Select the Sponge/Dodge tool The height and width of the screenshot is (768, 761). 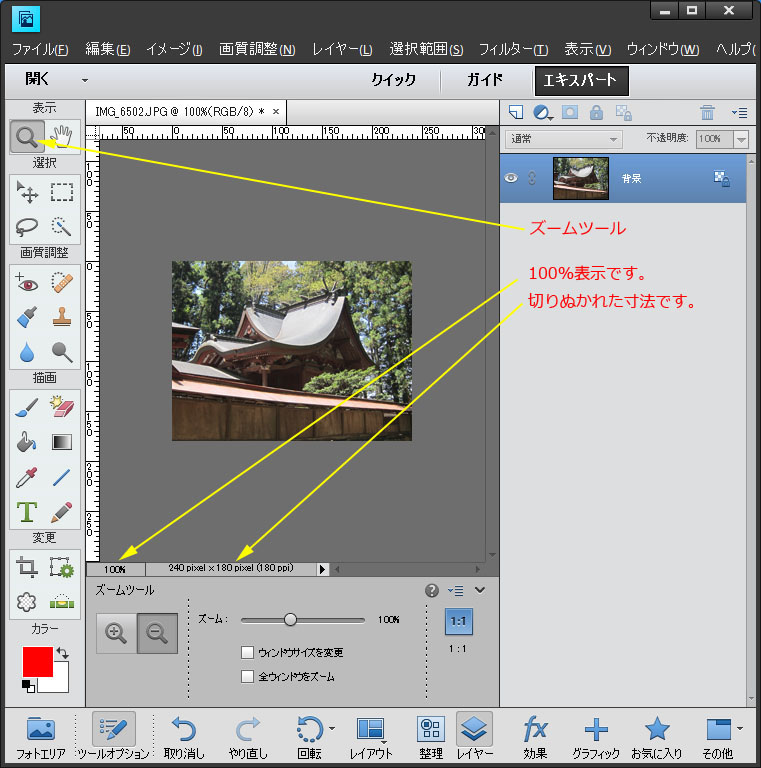pos(62,352)
